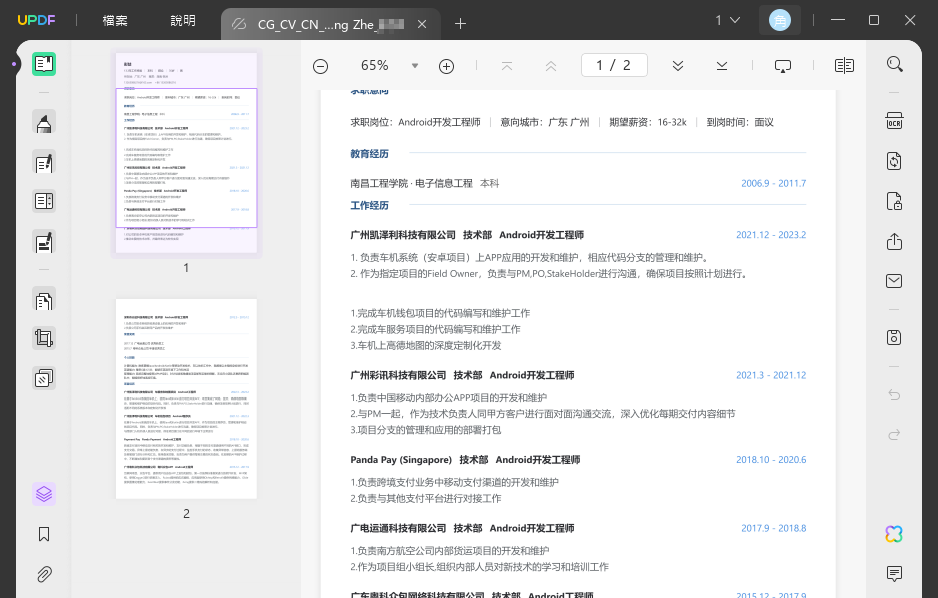Select the page 2 thumbnail

pyautogui.click(x=186, y=399)
